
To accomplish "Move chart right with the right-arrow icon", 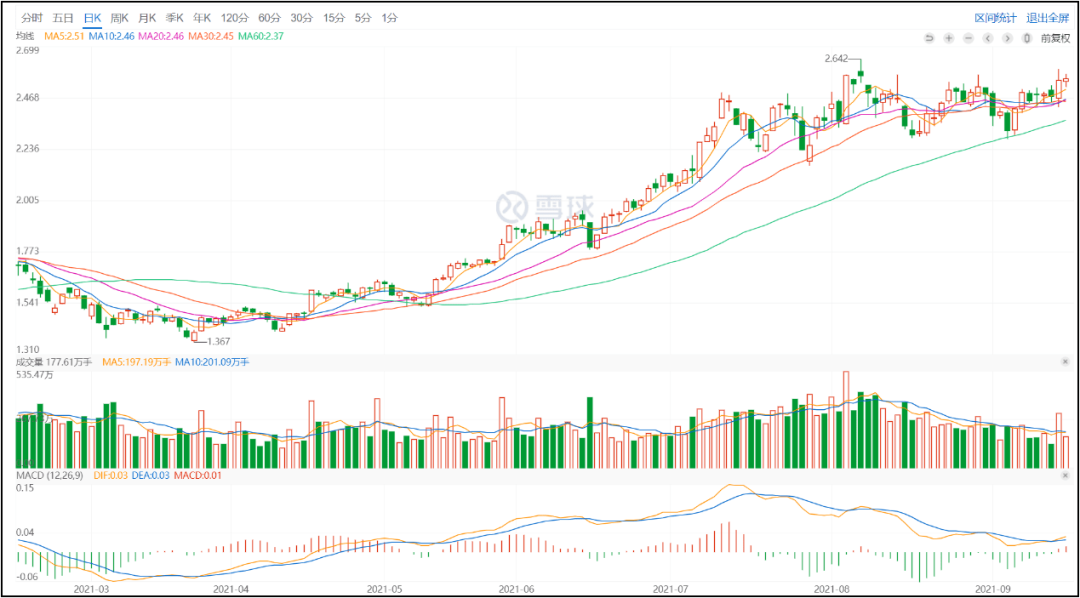I will pos(1007,38).
